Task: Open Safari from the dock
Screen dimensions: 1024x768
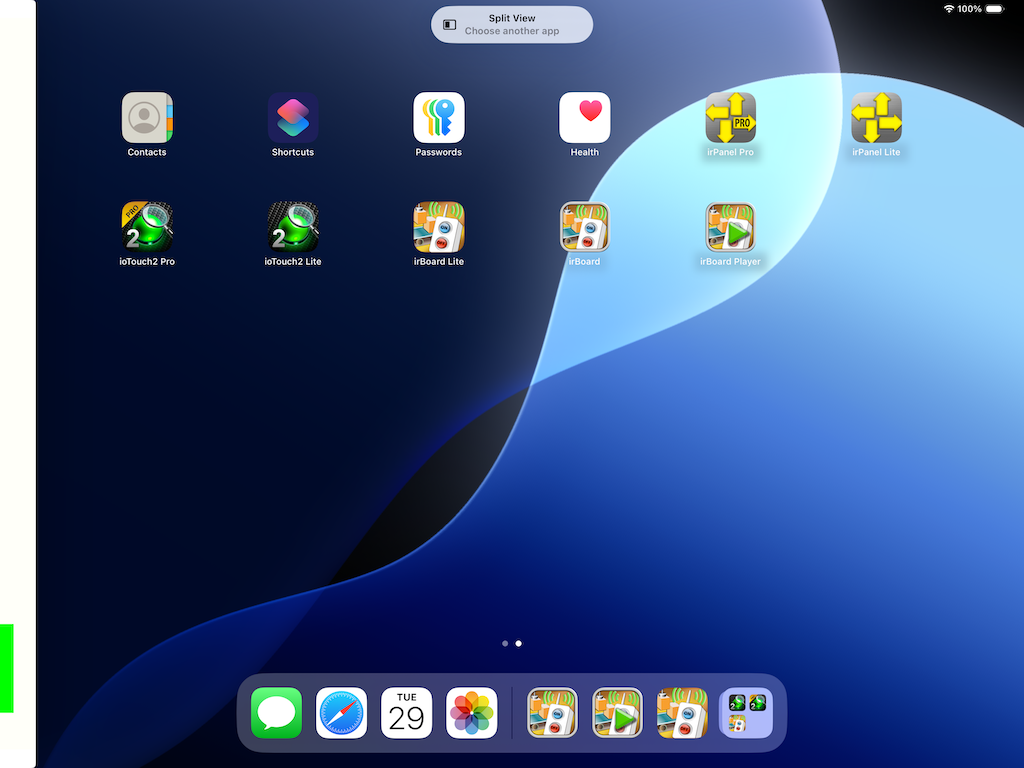Action: pyautogui.click(x=342, y=712)
